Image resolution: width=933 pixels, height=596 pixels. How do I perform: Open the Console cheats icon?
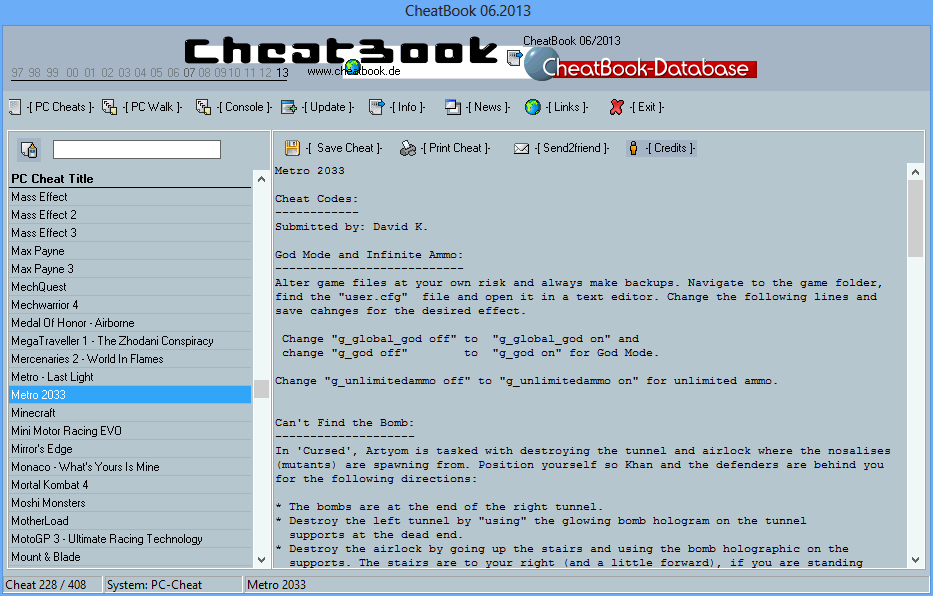pyautogui.click(x=203, y=107)
